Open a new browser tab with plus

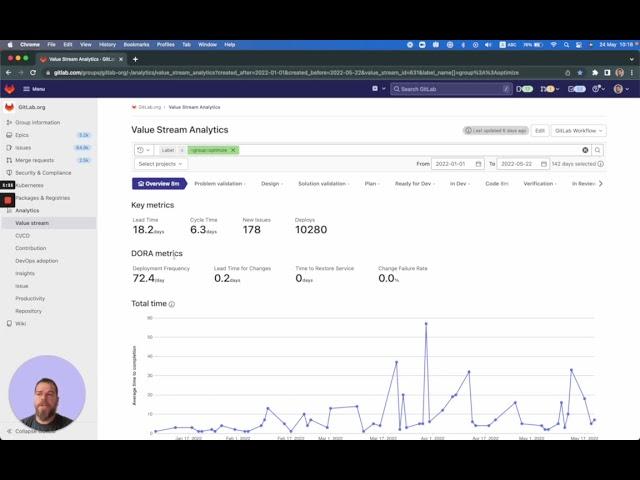(x=136, y=59)
